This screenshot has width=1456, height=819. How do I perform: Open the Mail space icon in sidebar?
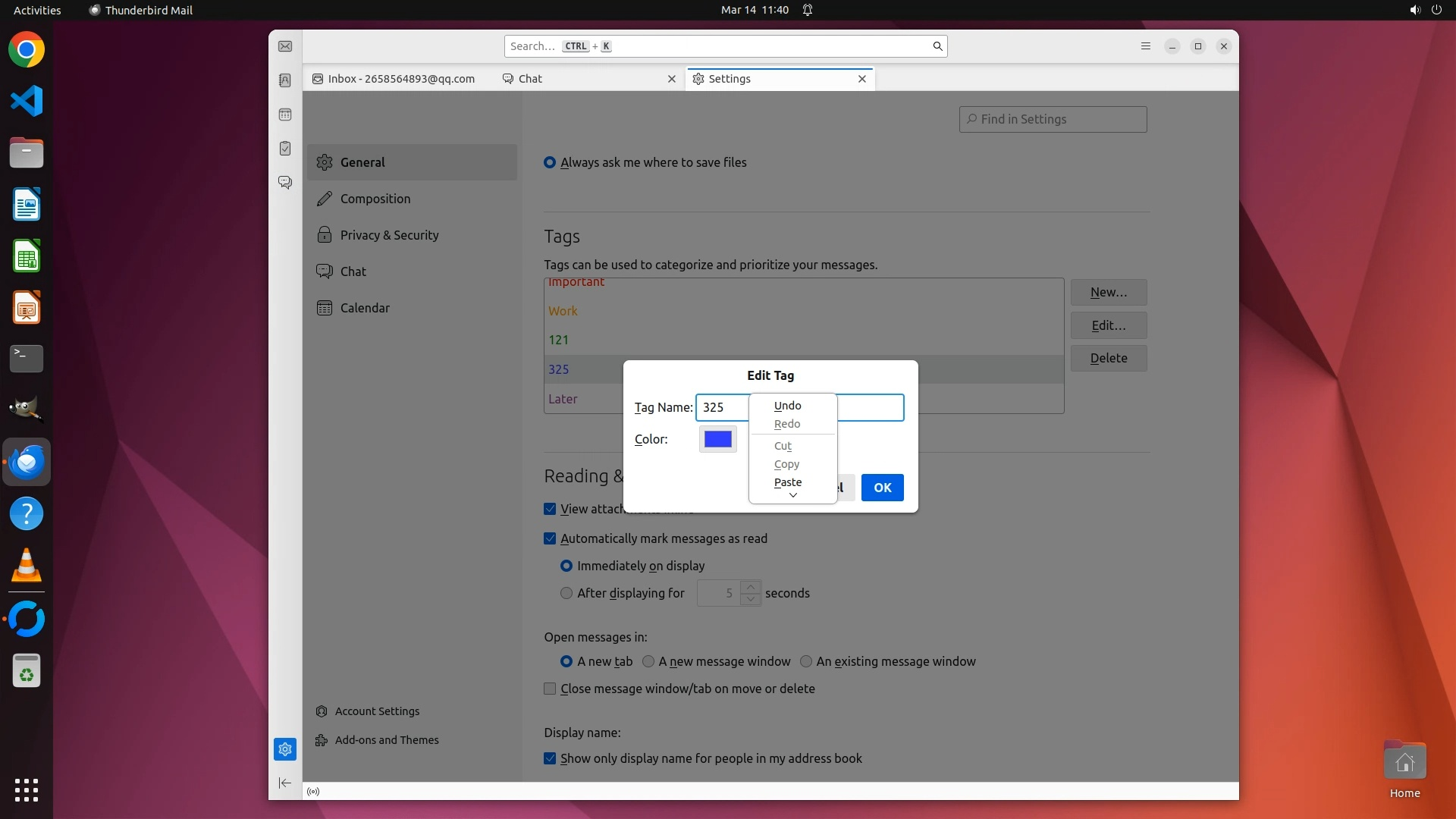285,47
